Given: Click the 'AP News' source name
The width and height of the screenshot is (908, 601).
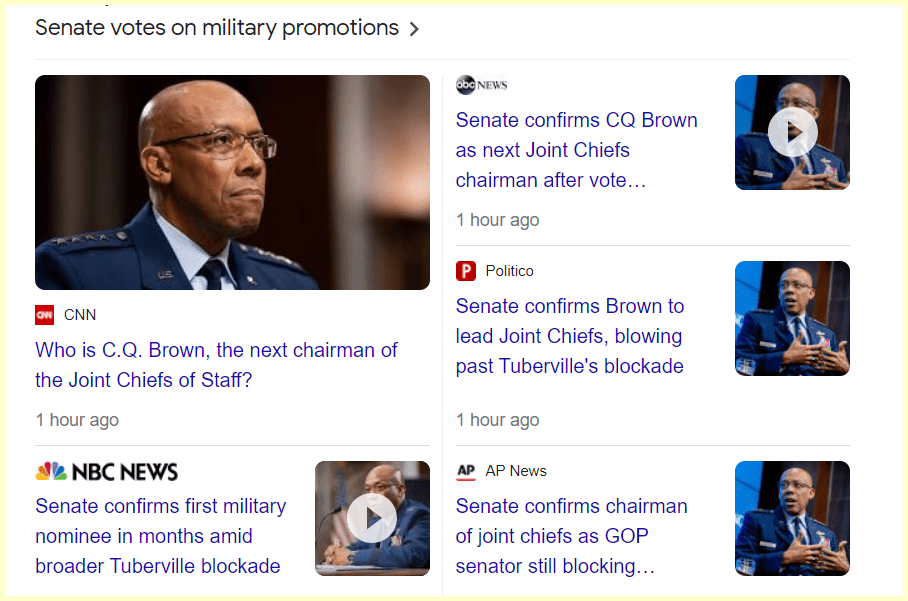Looking at the screenshot, I should click(516, 471).
